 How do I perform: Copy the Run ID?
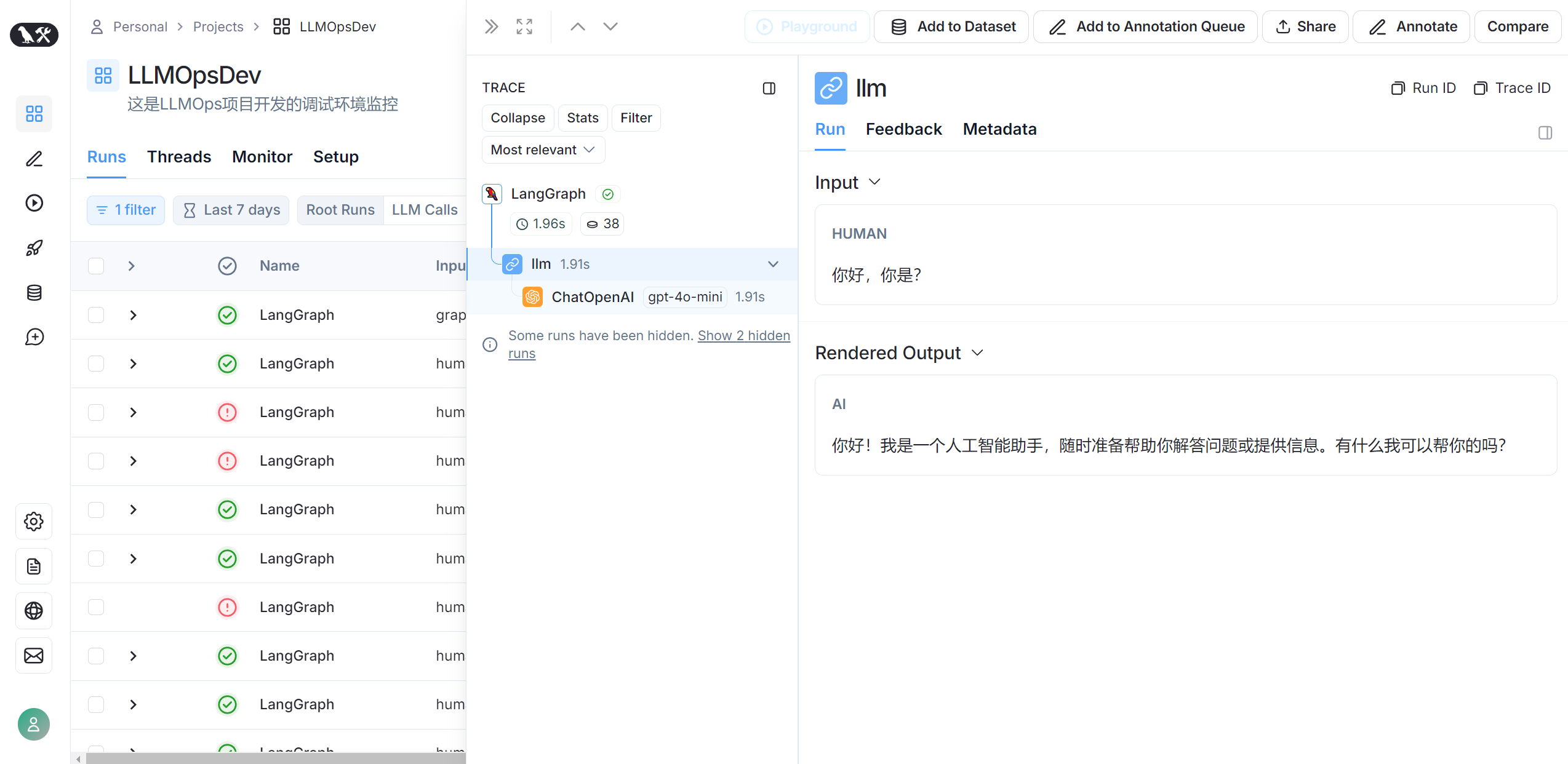coord(1423,88)
